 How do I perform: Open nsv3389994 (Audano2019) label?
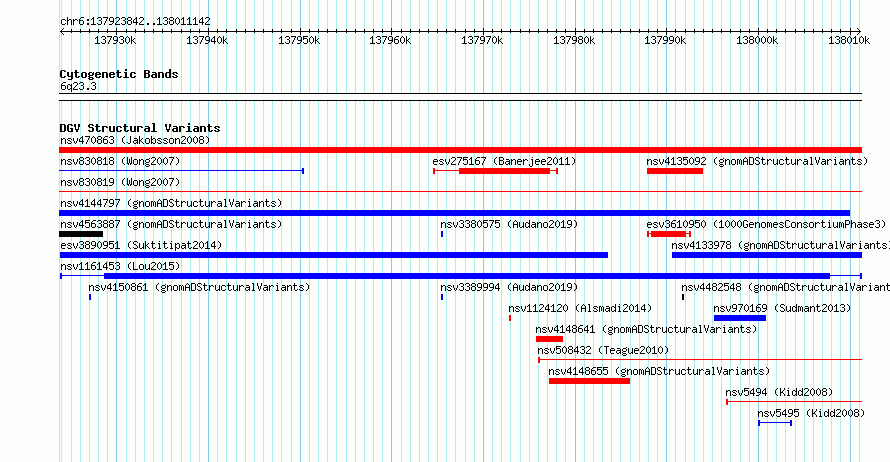coord(509,287)
